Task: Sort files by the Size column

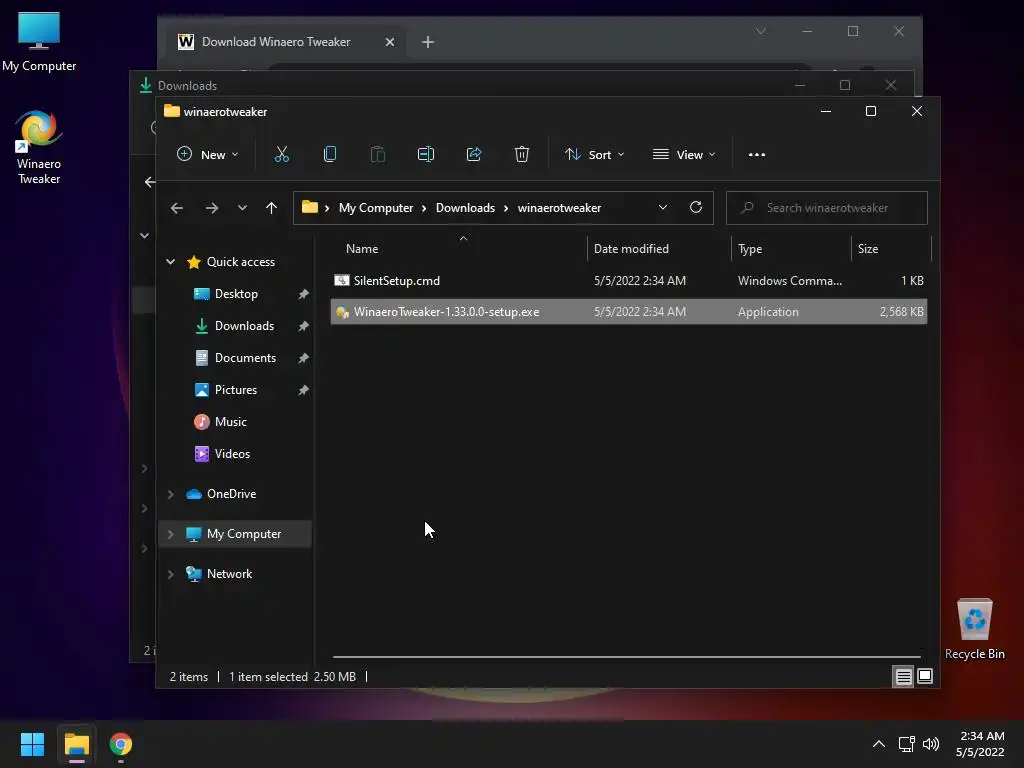Action: click(868, 249)
